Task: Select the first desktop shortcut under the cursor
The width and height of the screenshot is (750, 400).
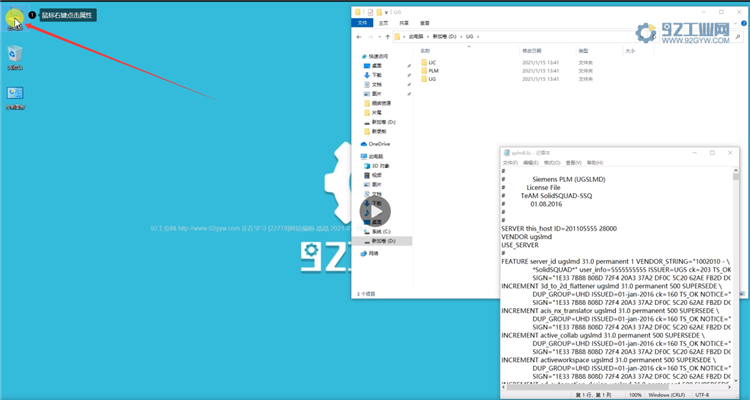Action: (x=15, y=19)
